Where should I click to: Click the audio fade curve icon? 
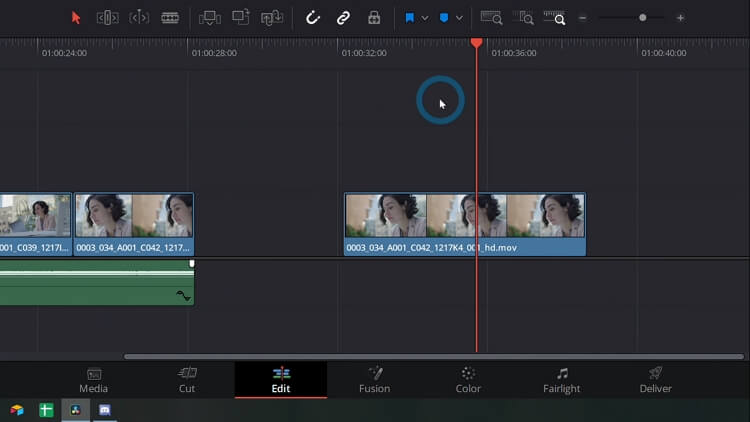click(x=183, y=296)
